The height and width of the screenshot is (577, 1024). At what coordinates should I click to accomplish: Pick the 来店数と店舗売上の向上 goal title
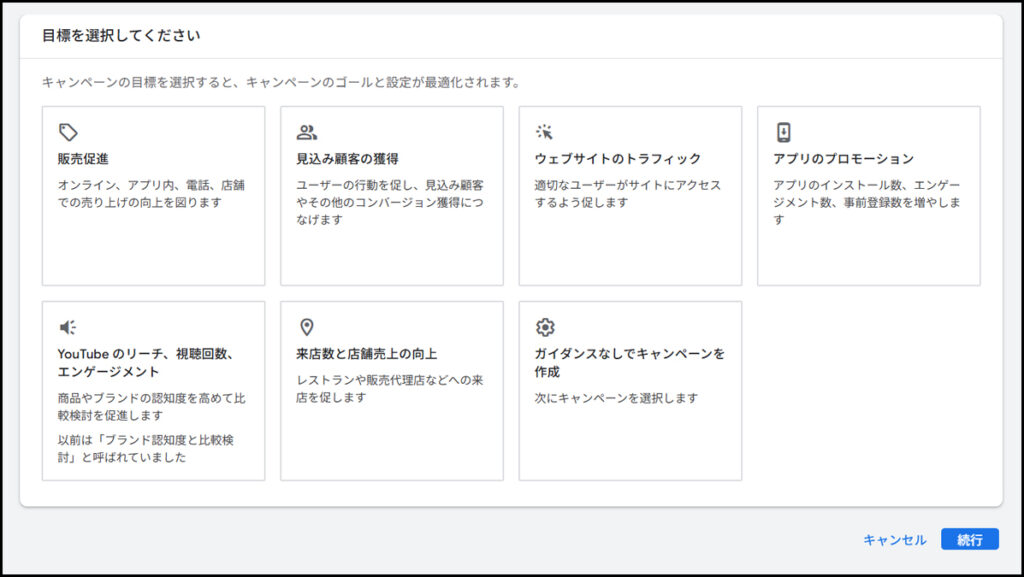pyautogui.click(x=366, y=354)
